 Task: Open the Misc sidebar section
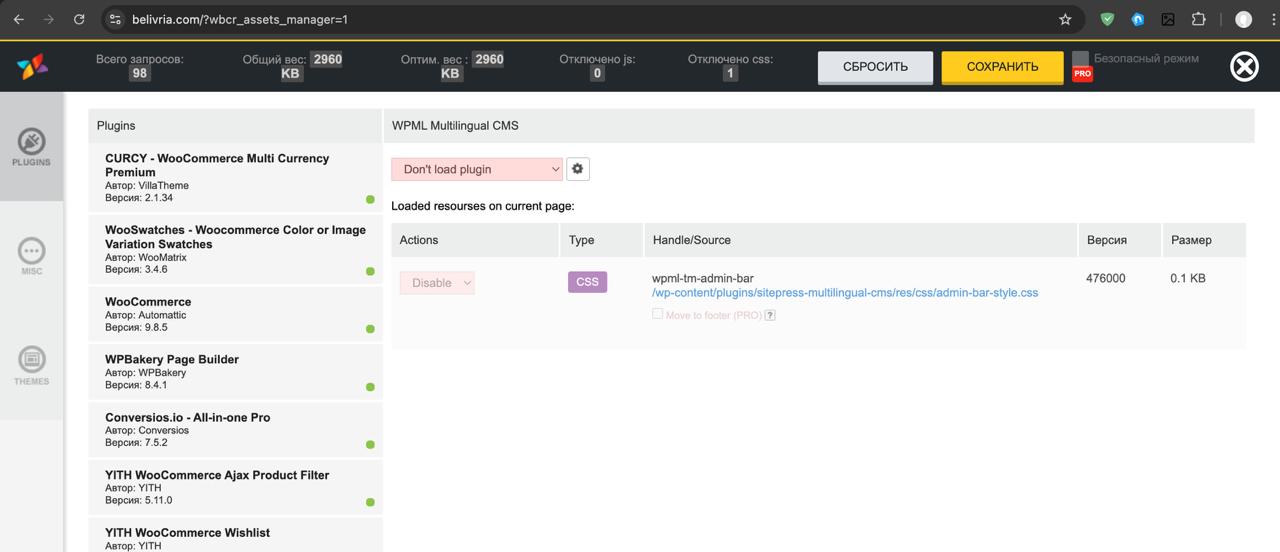(x=31, y=255)
